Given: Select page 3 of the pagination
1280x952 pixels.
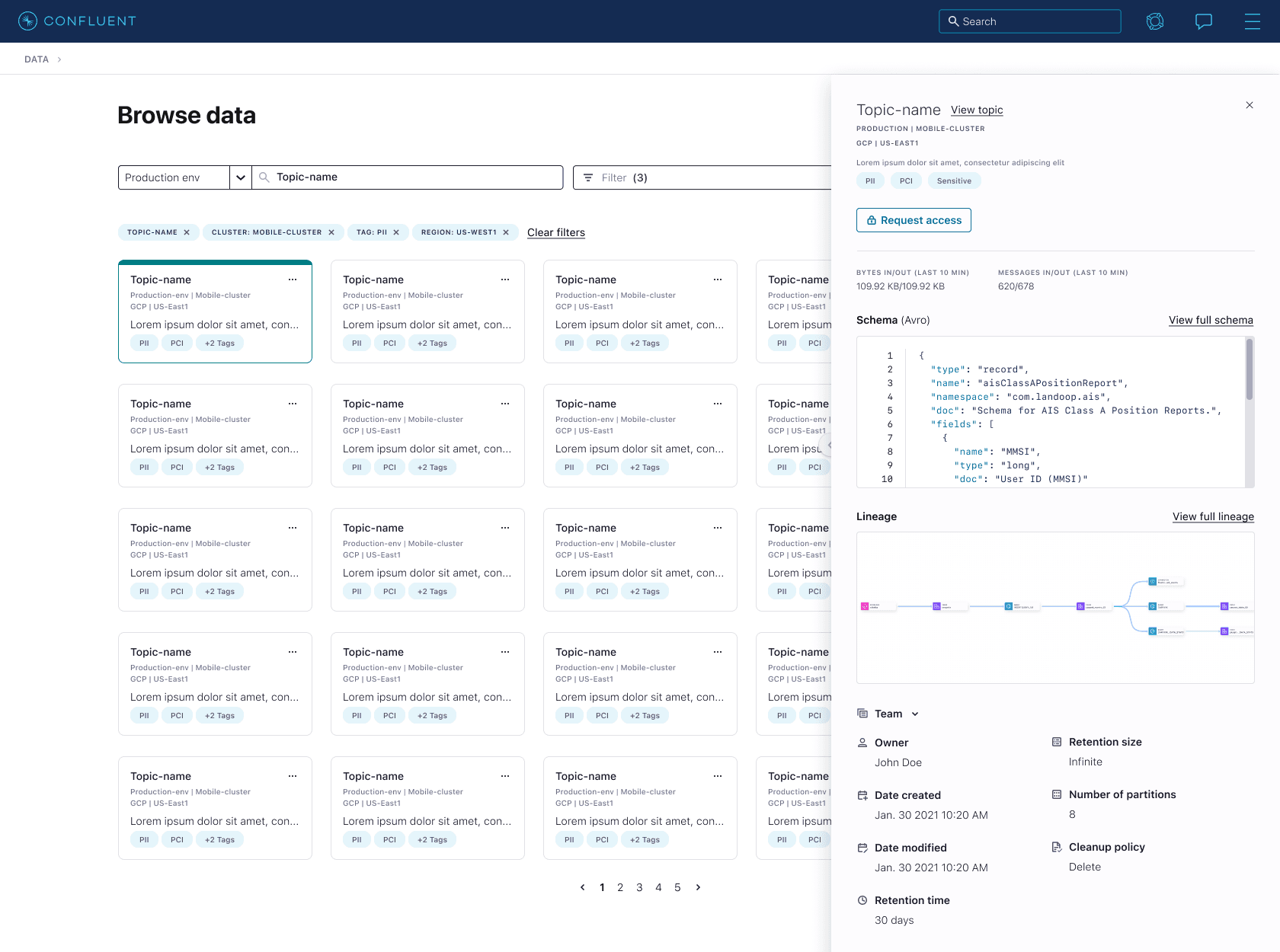Looking at the screenshot, I should [x=639, y=887].
